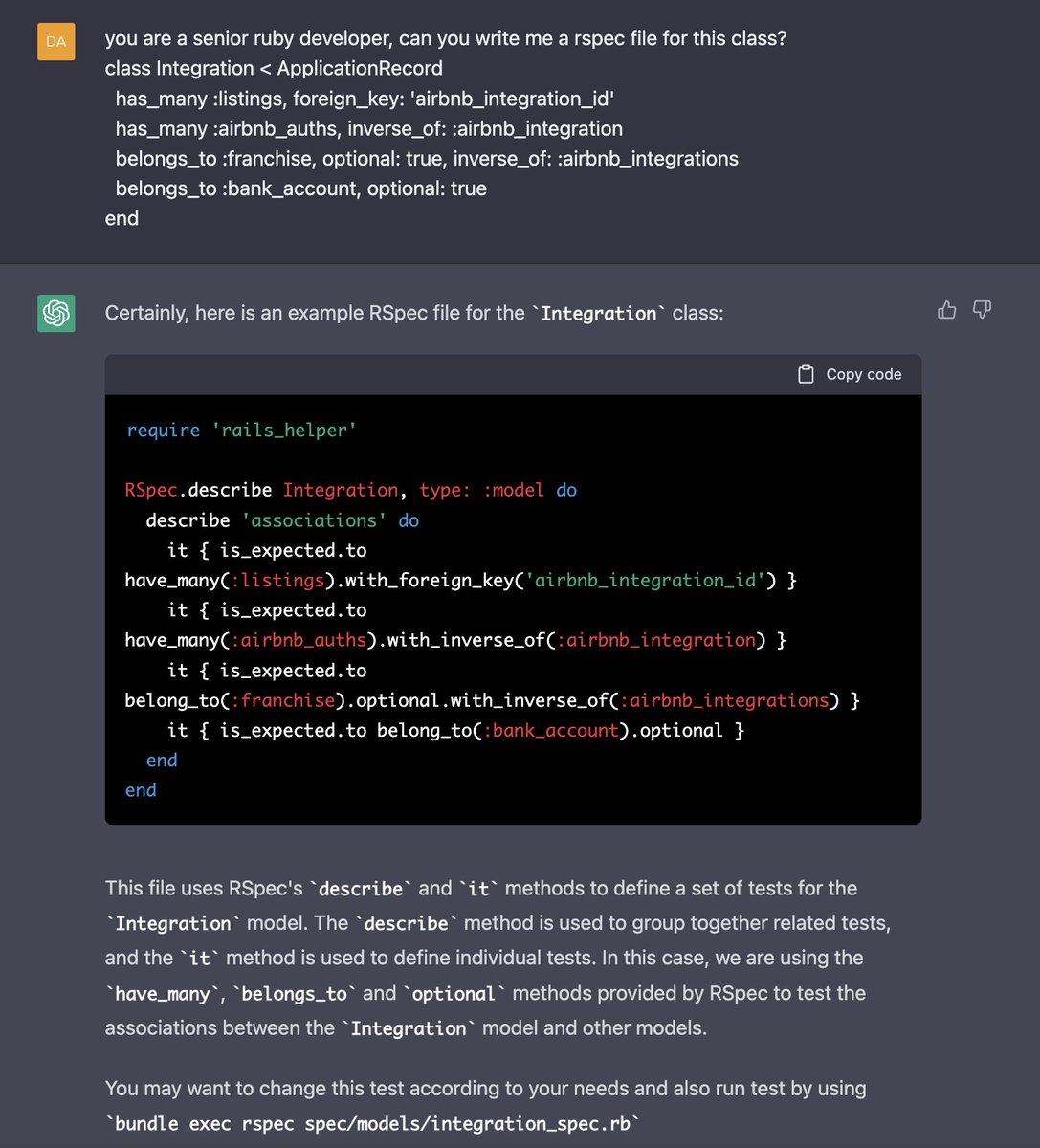
Task: Select the ChatGPT green avatar icon
Action: tap(55, 313)
